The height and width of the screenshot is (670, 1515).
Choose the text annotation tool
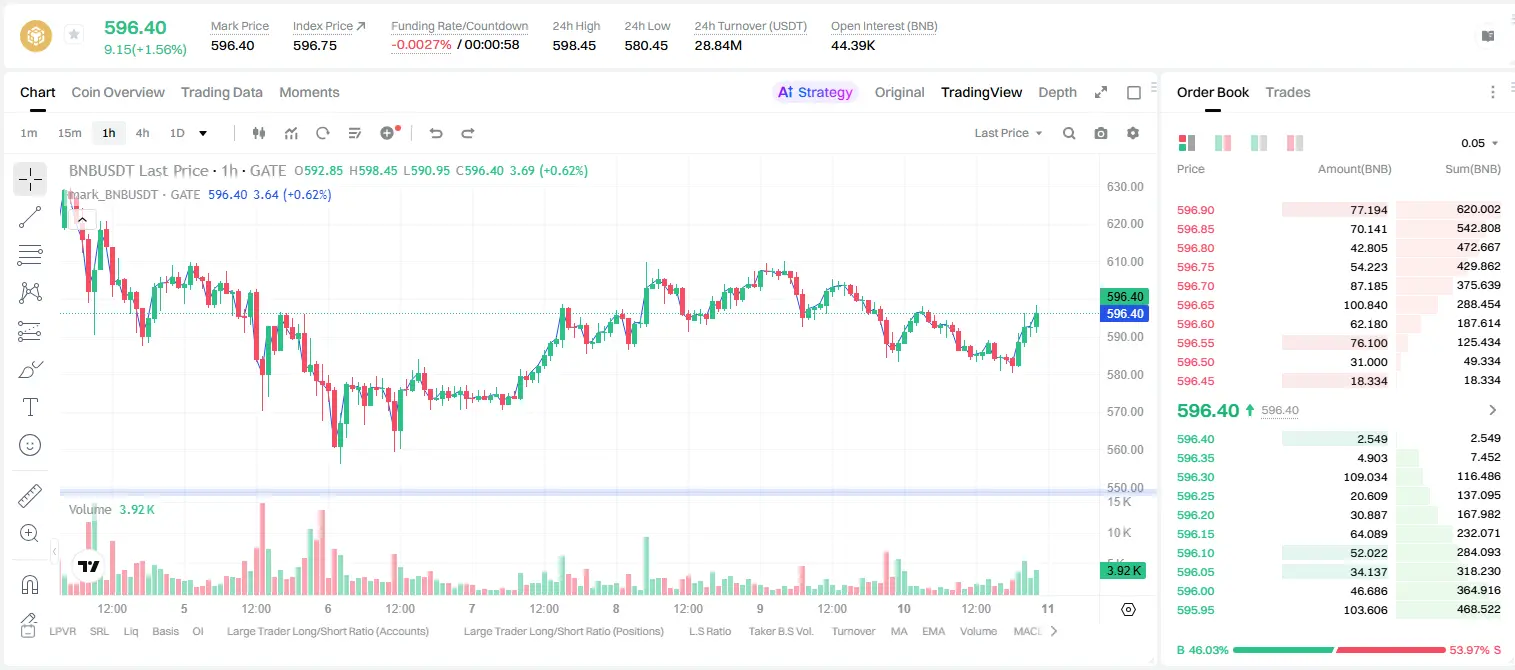pos(30,407)
